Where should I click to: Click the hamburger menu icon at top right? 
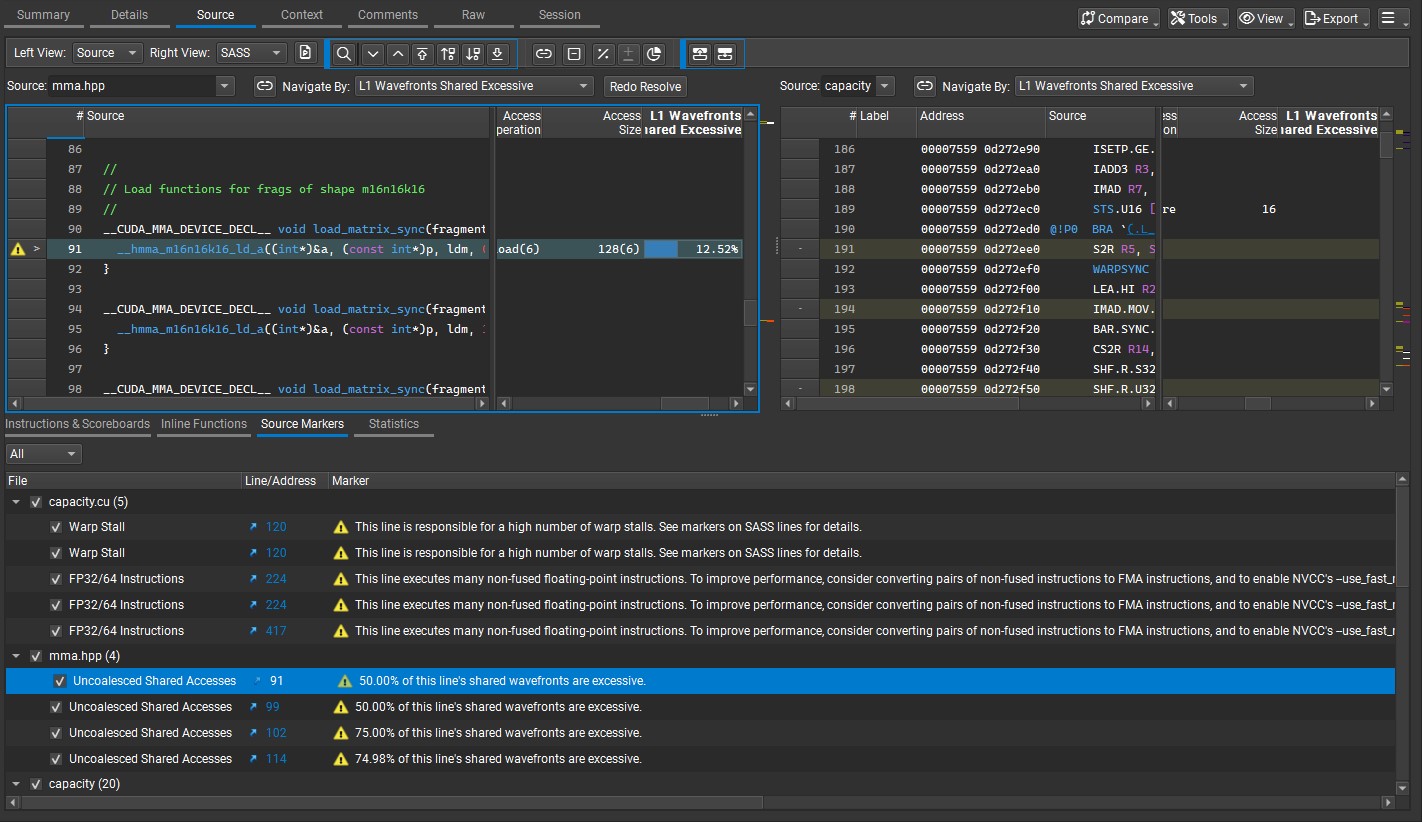pos(1393,18)
